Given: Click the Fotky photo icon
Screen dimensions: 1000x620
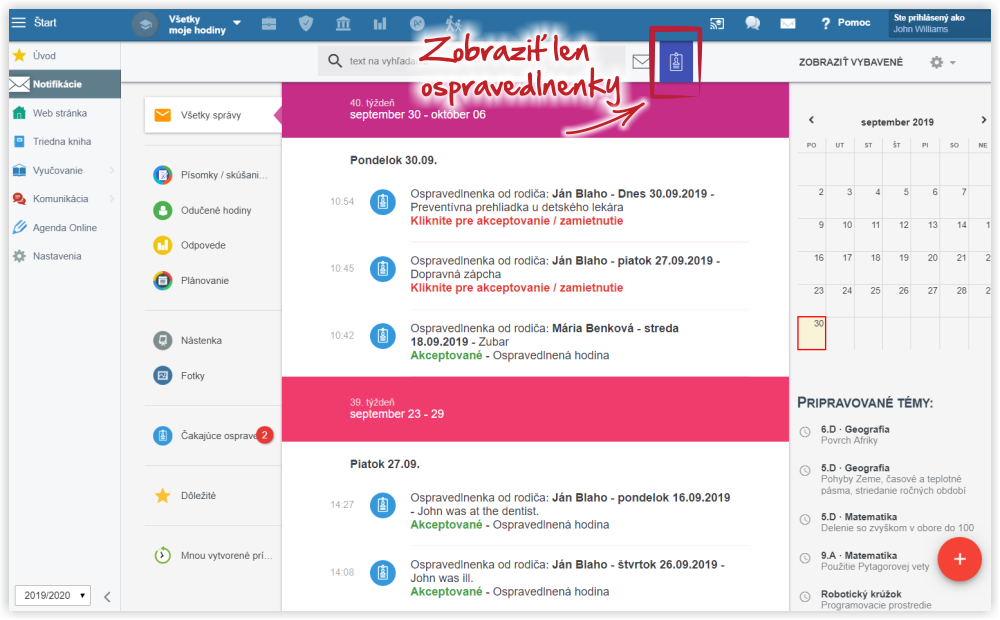Looking at the screenshot, I should click(163, 376).
